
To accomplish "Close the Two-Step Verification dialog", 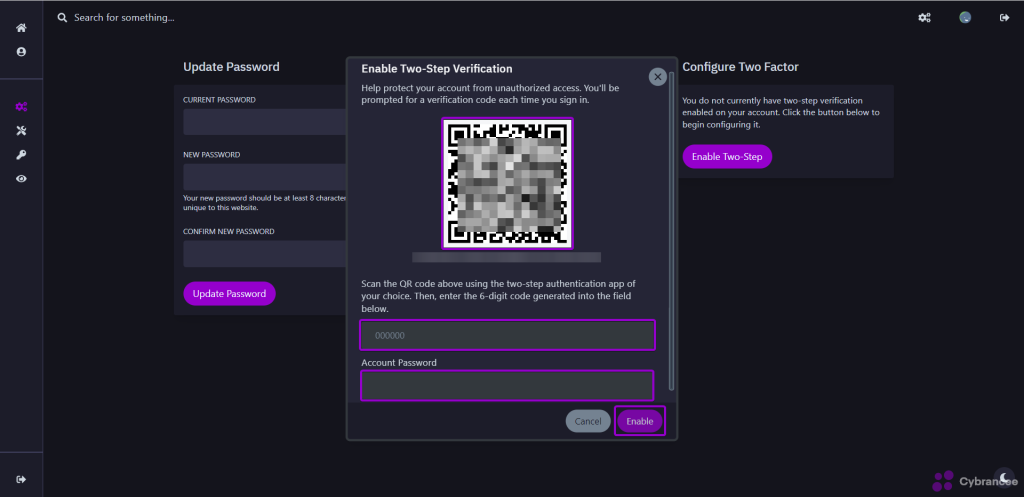I will click(x=658, y=77).
